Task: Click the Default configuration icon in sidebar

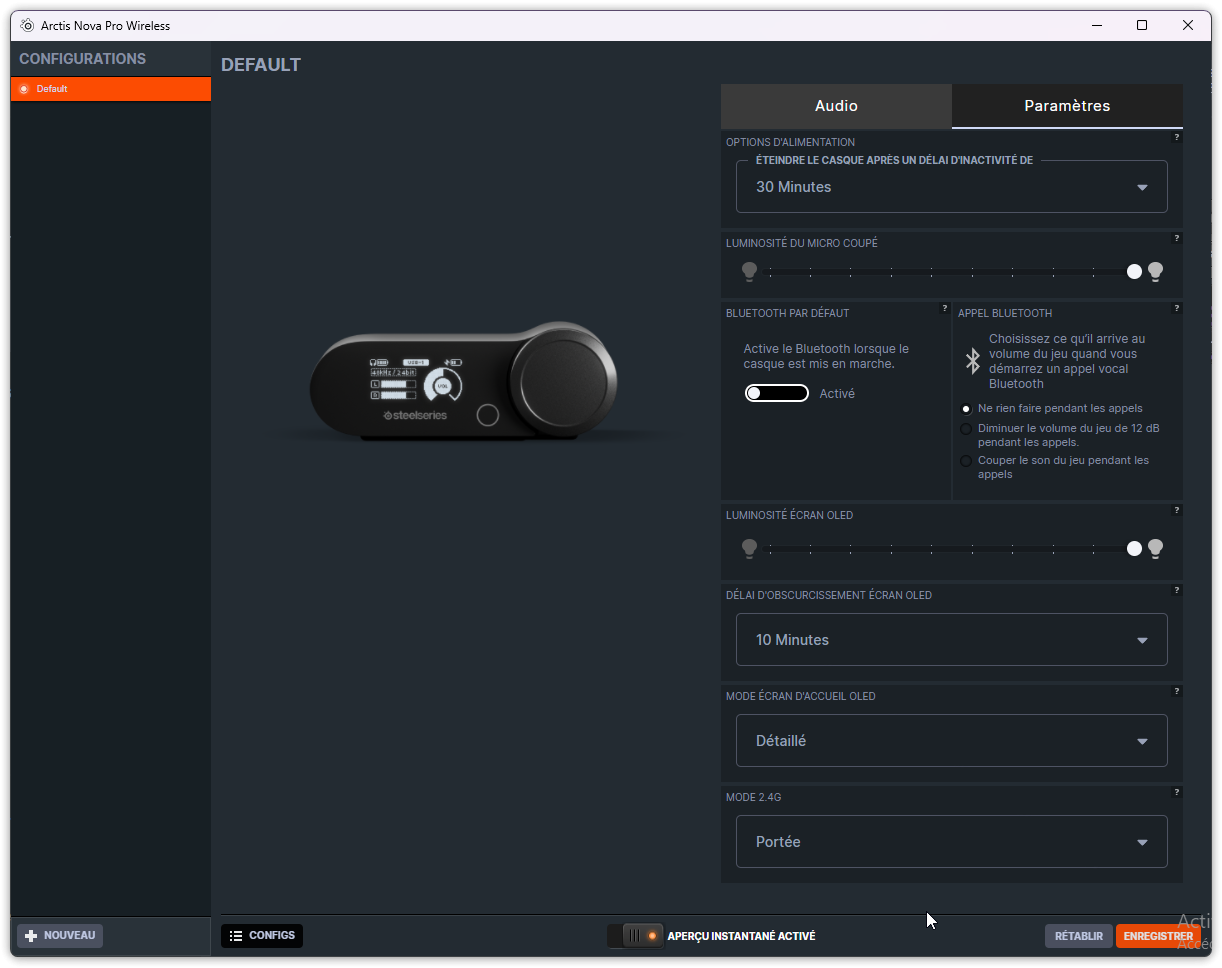Action: pyautogui.click(x=25, y=89)
